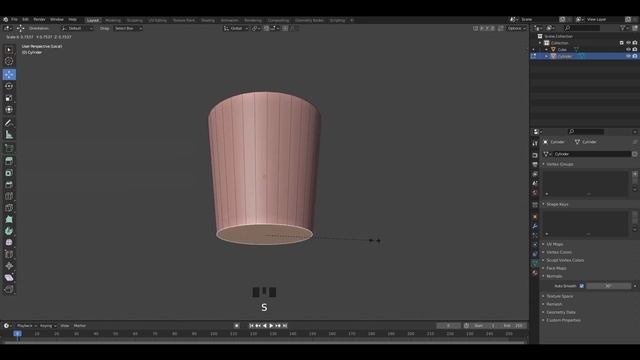The width and height of the screenshot is (640, 360).
Task: Select the Transform tool
Action: coord(9,110)
